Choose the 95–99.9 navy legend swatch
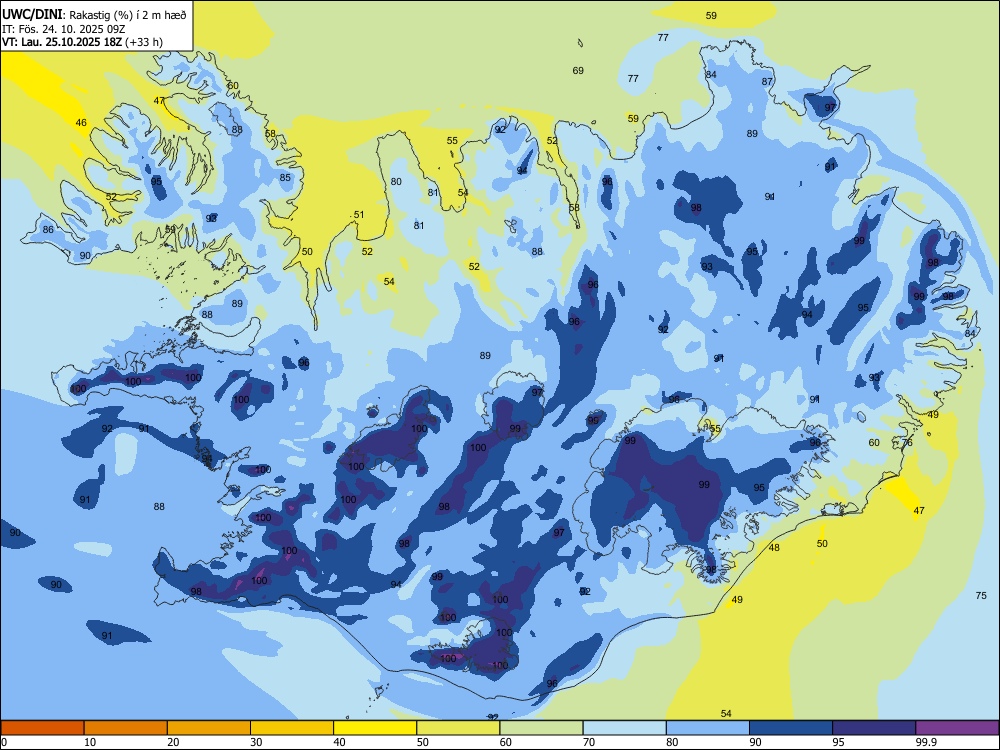 pyautogui.click(x=874, y=728)
